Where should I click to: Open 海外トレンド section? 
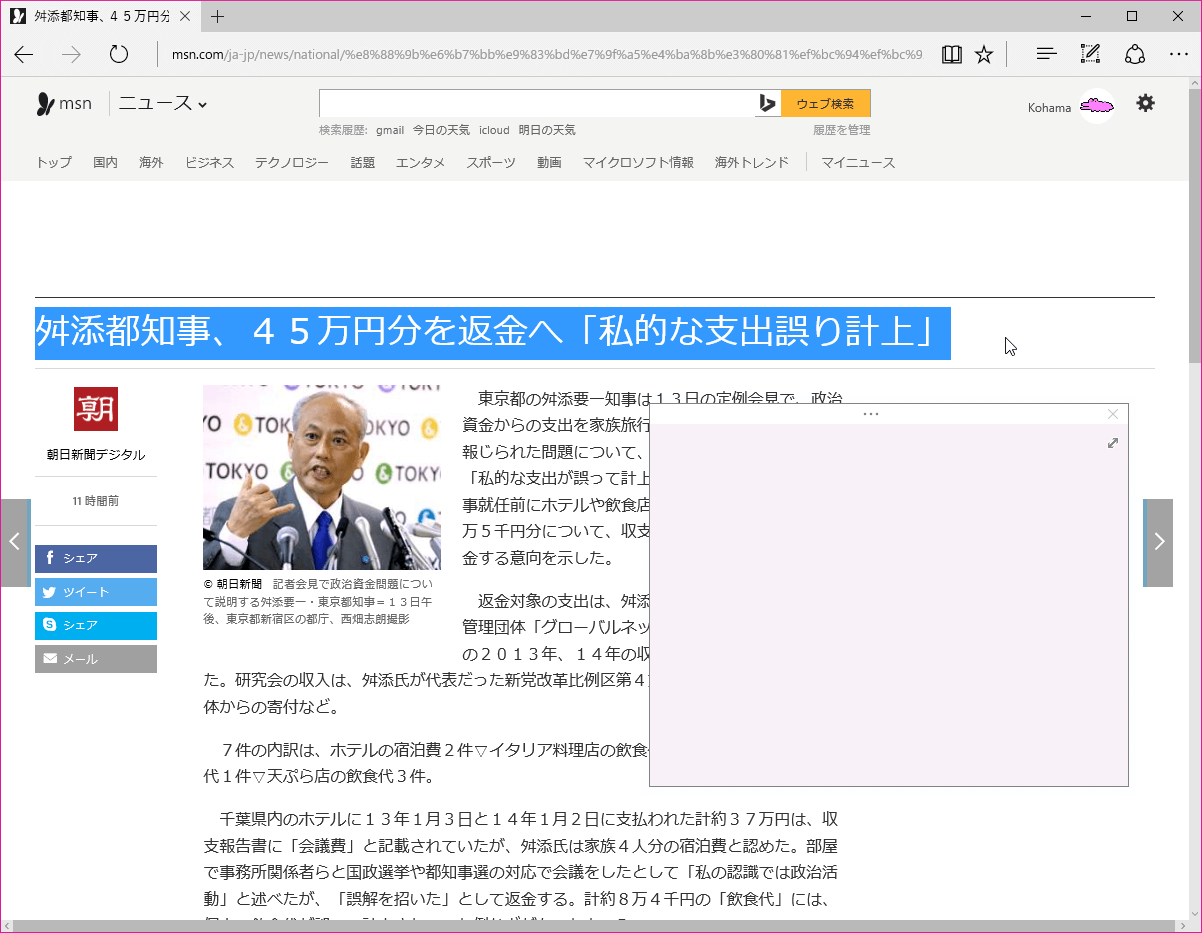pos(752,162)
